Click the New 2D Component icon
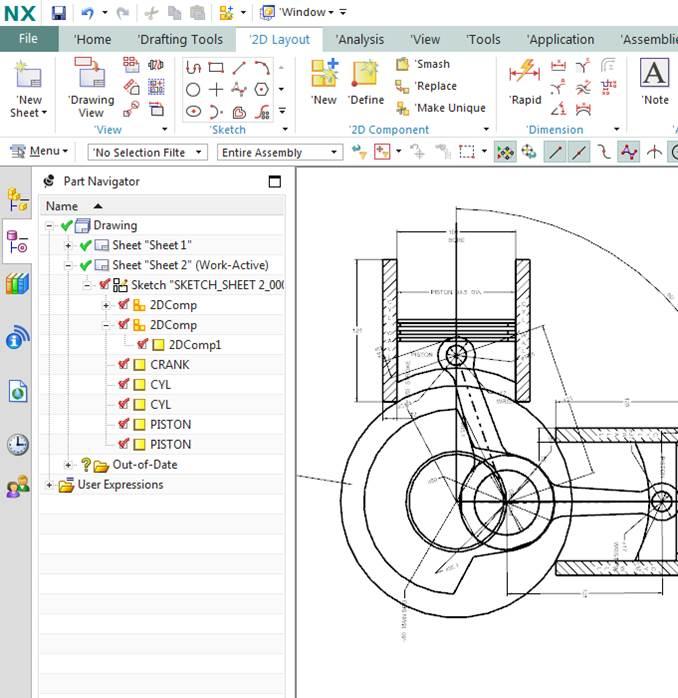This screenshot has width=678, height=698. click(324, 76)
